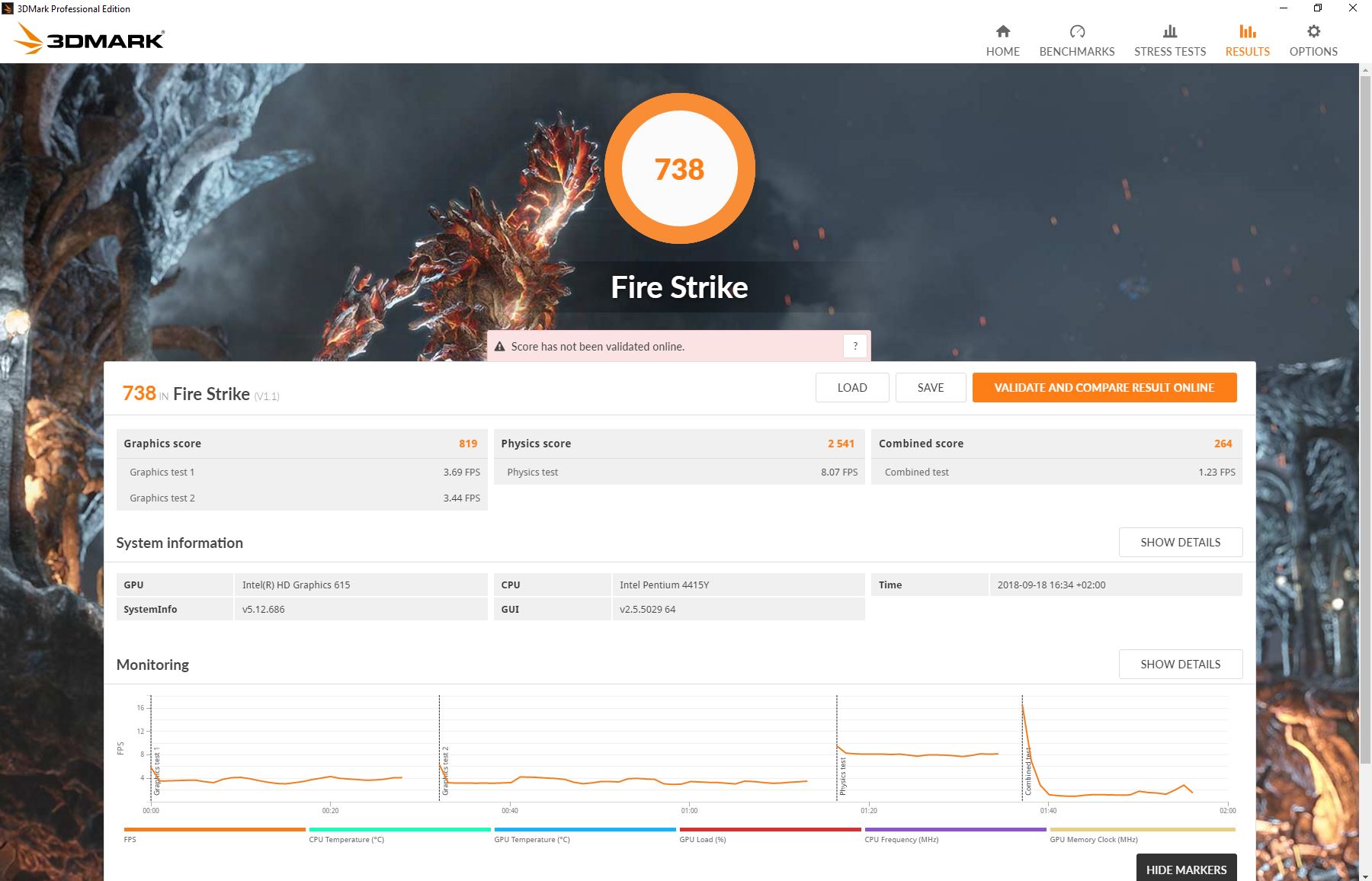Click Combined test 1.23 FPS value
Viewport: 1372px width, 881px height.
(x=1217, y=472)
